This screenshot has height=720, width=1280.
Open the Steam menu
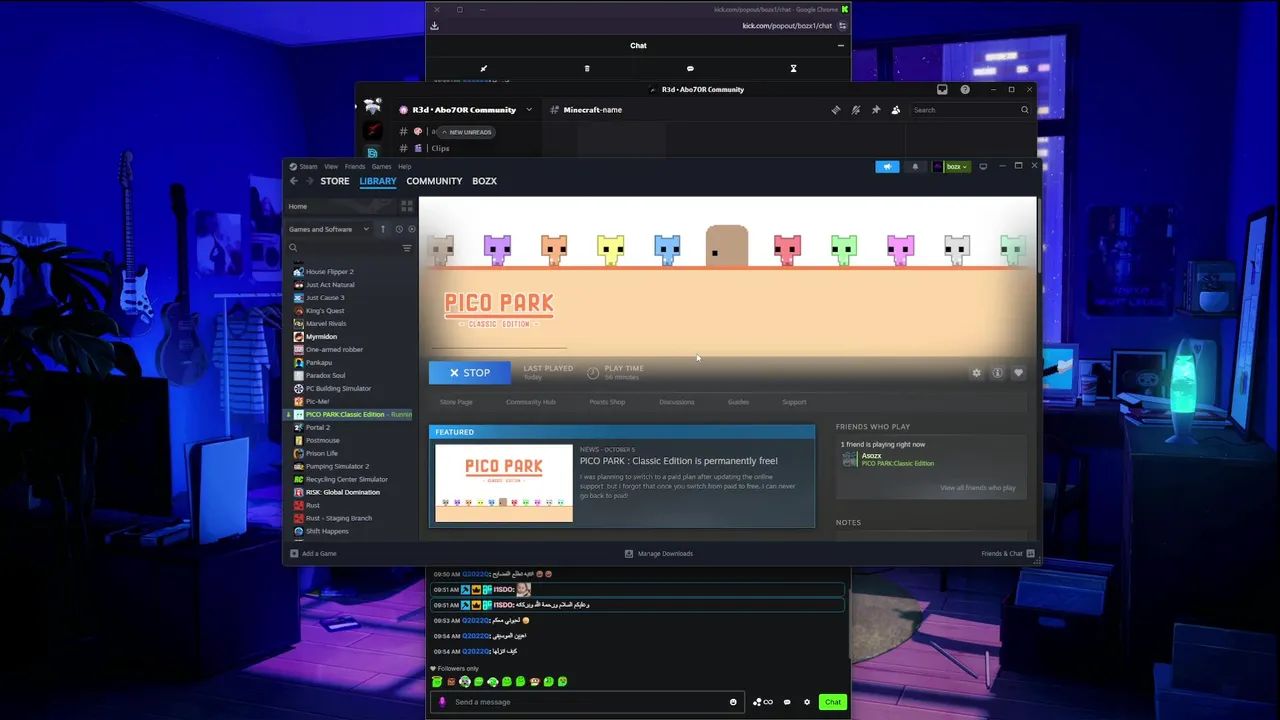(304, 167)
